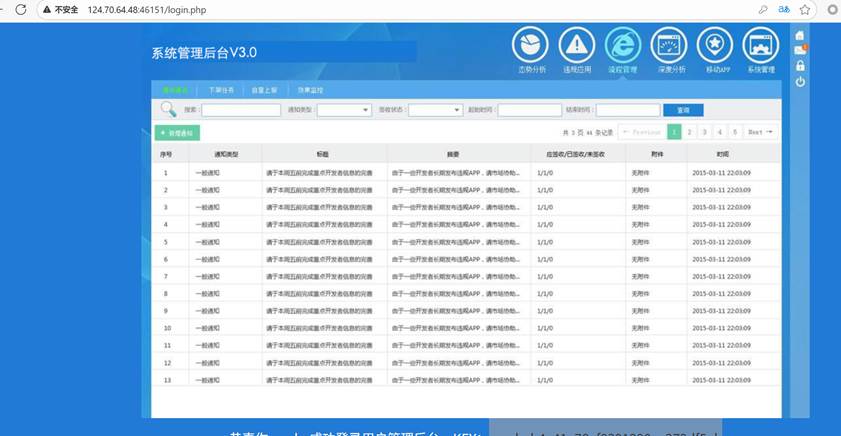Switch to the 下架任务 tab
Image resolution: width=841 pixels, height=436 pixels.
point(221,90)
